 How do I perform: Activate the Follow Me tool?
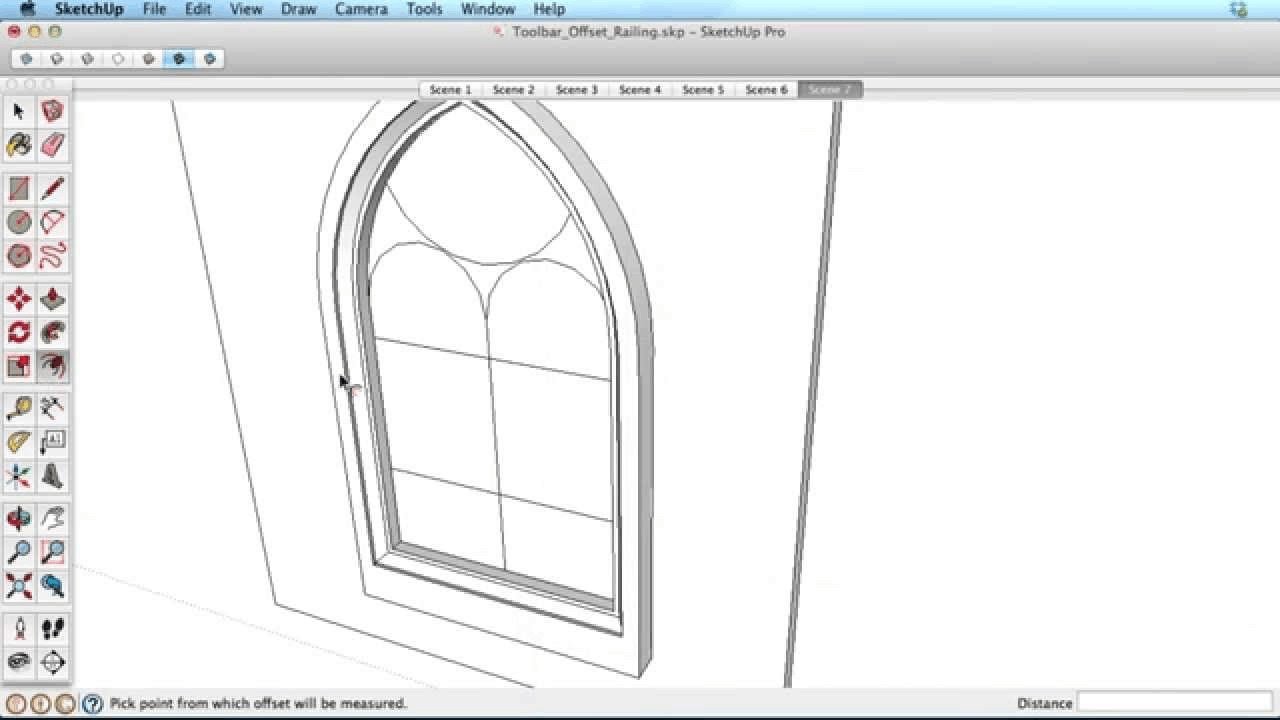click(52, 332)
